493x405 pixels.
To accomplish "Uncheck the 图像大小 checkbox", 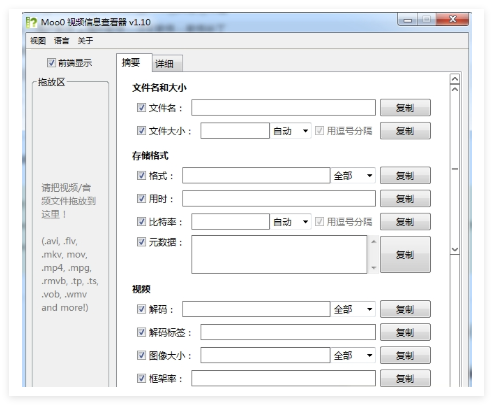I will tap(141, 355).
